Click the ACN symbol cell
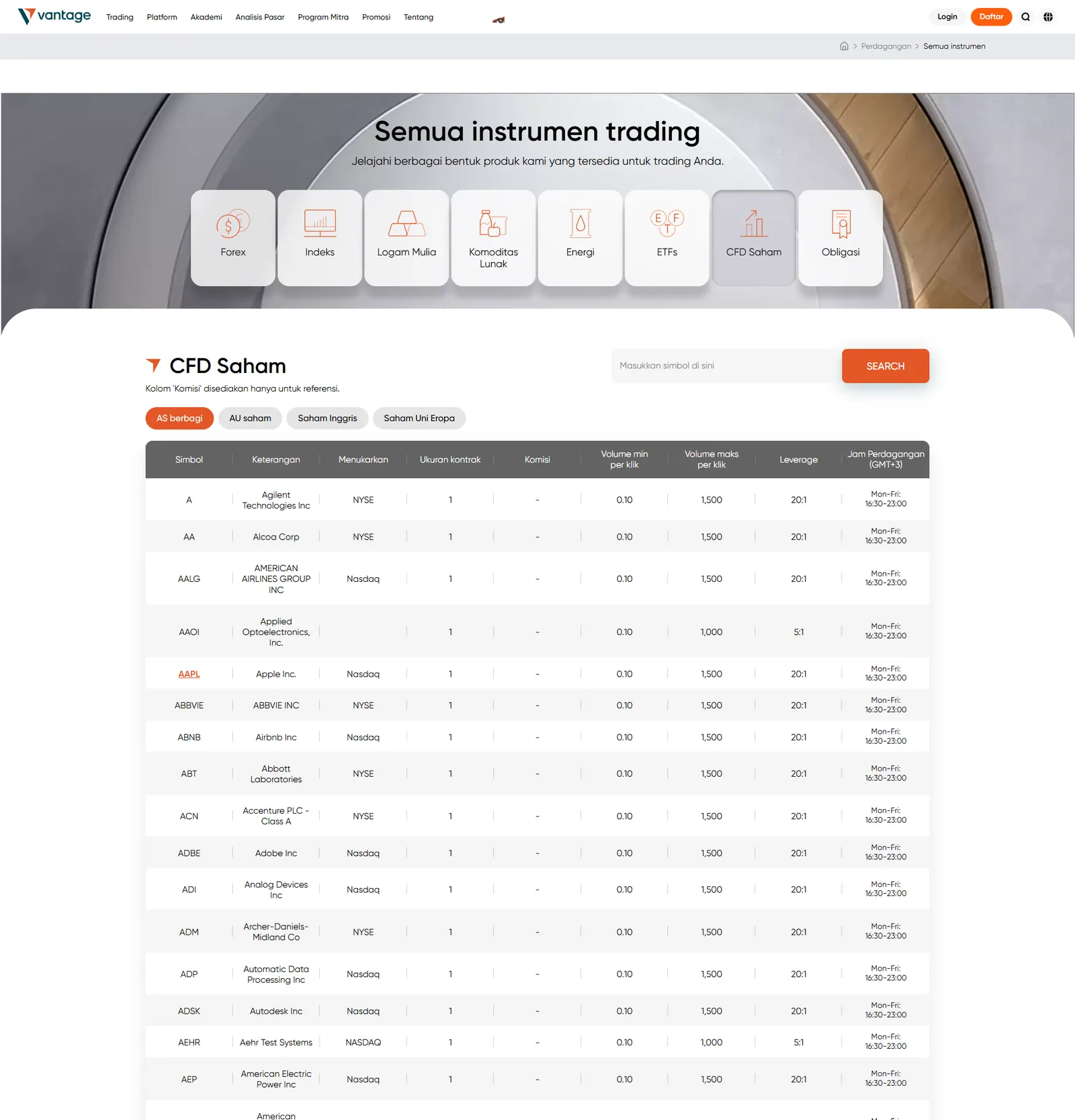Viewport: 1075px width, 1120px height. pyautogui.click(x=189, y=816)
